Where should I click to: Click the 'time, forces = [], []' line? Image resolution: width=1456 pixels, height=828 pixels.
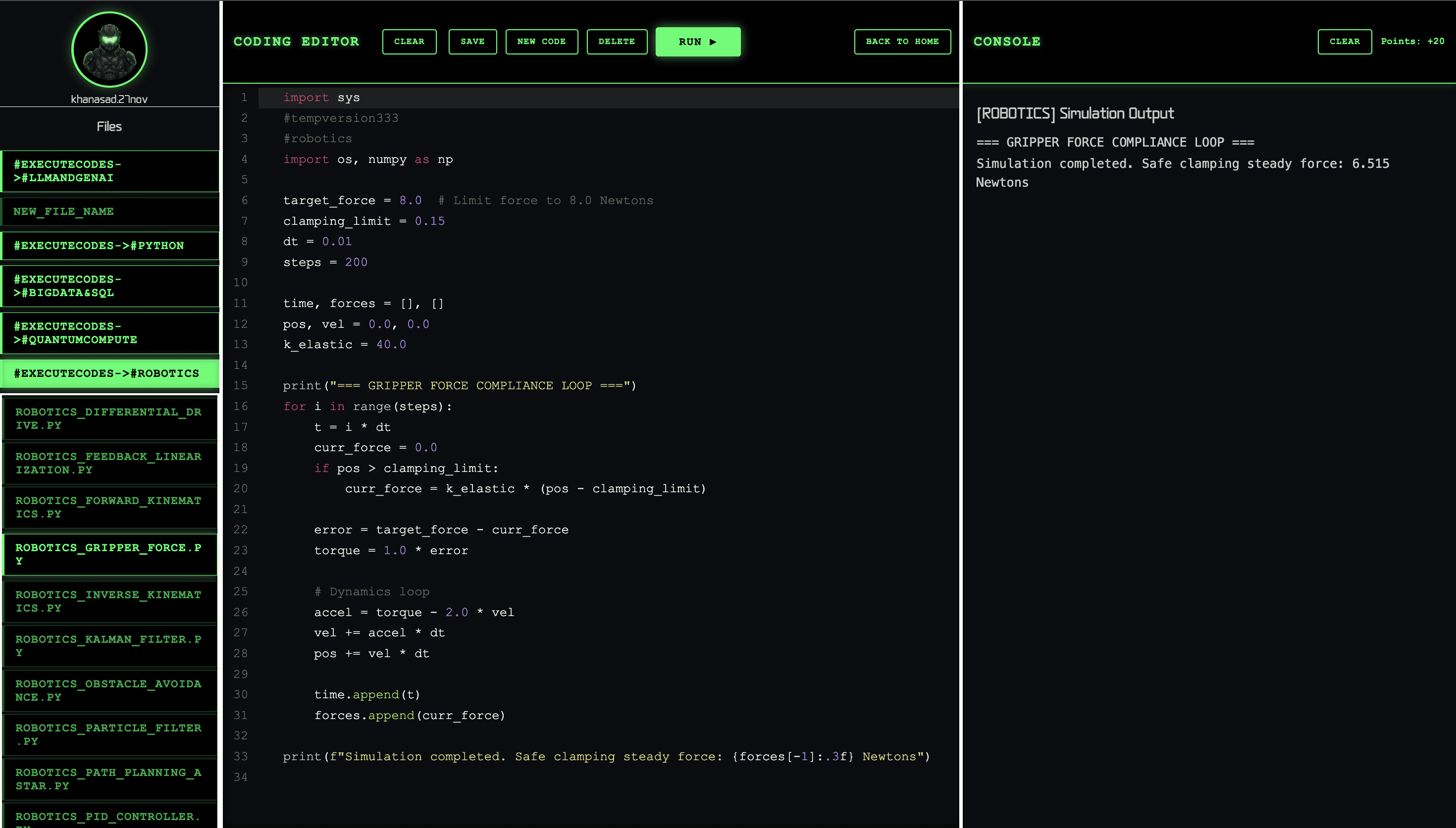coord(364,304)
